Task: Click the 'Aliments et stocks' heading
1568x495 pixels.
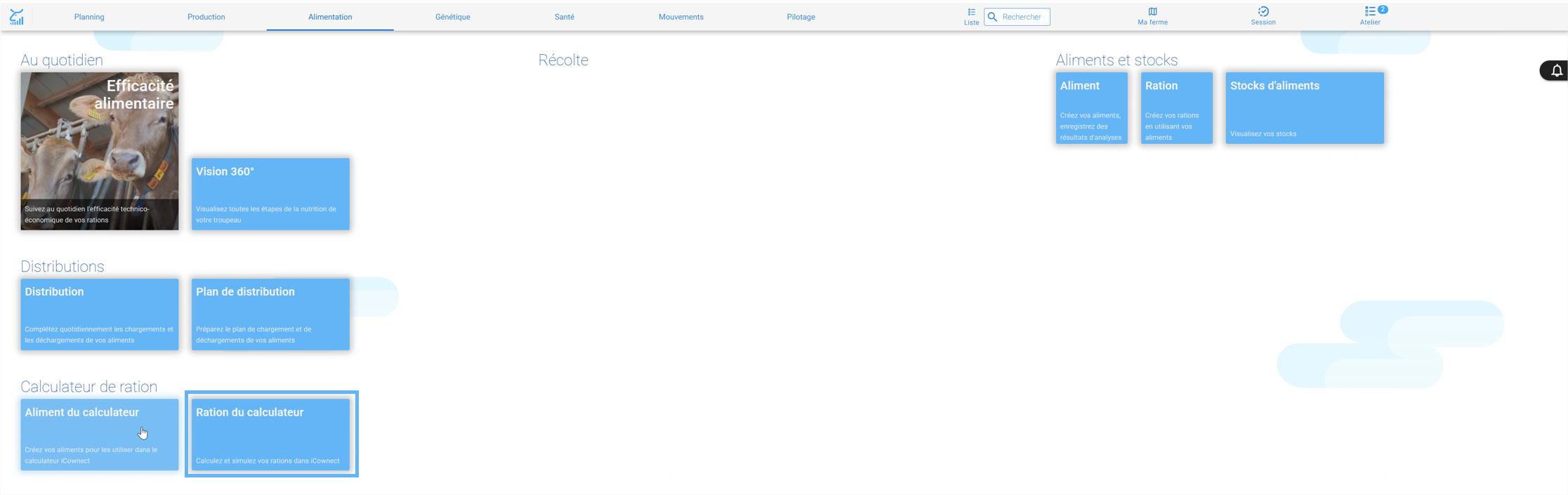Action: click(1116, 60)
